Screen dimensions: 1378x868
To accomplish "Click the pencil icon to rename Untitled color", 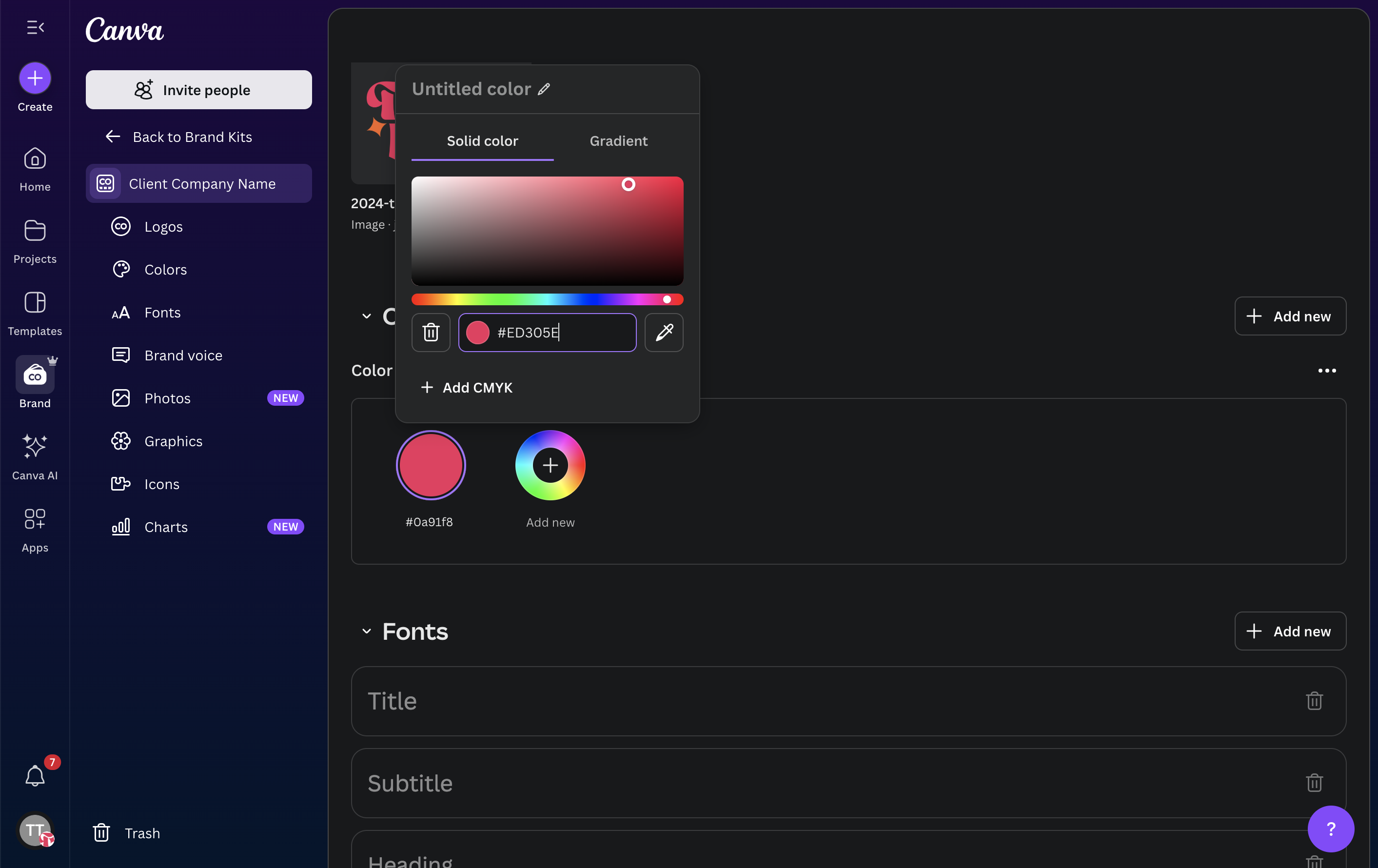I will [x=544, y=89].
